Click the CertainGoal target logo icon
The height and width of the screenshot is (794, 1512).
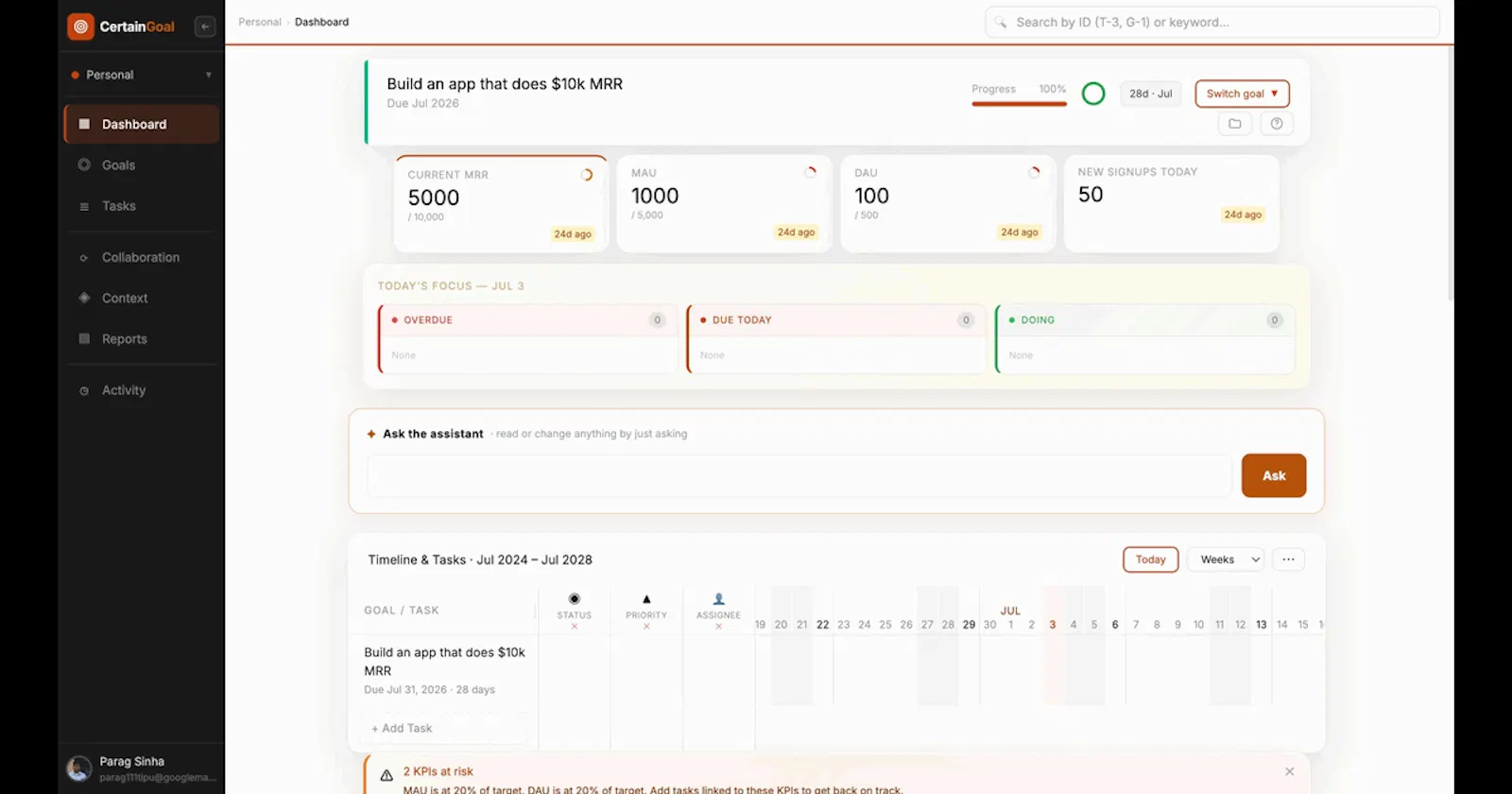click(80, 26)
